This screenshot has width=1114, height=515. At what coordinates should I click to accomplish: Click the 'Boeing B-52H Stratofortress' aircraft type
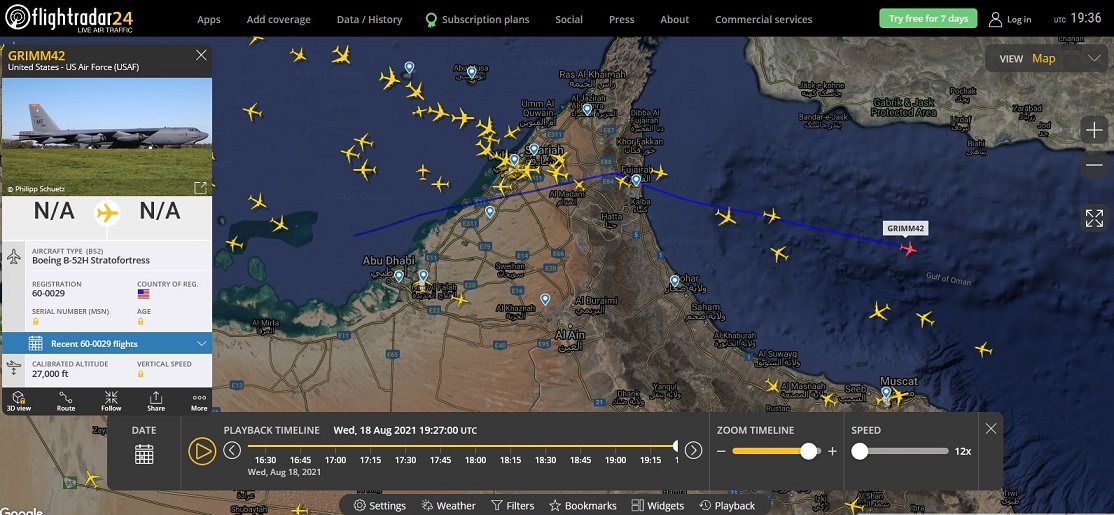pos(91,261)
